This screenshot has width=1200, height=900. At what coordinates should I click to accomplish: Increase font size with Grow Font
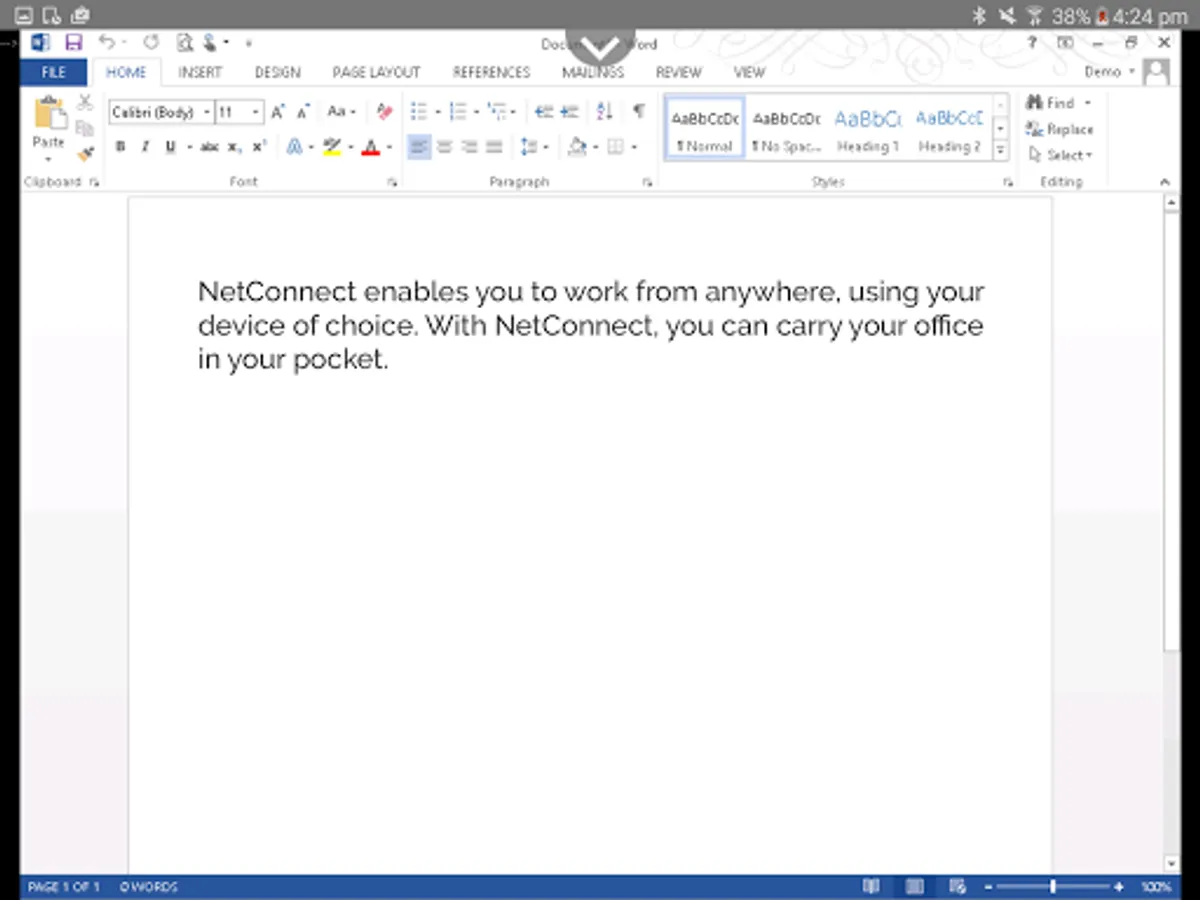pos(278,112)
